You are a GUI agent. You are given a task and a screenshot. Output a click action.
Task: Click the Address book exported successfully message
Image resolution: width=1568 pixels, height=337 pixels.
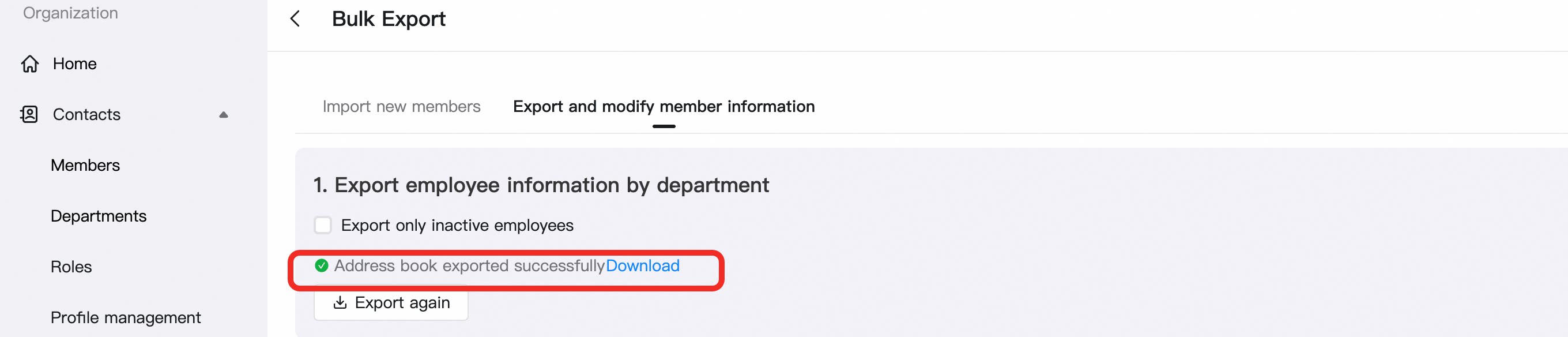coord(469,265)
